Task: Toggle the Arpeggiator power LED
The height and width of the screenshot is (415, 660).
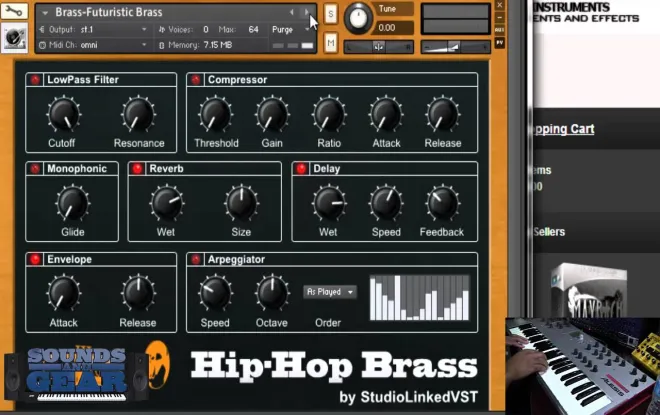Action: (x=196, y=259)
